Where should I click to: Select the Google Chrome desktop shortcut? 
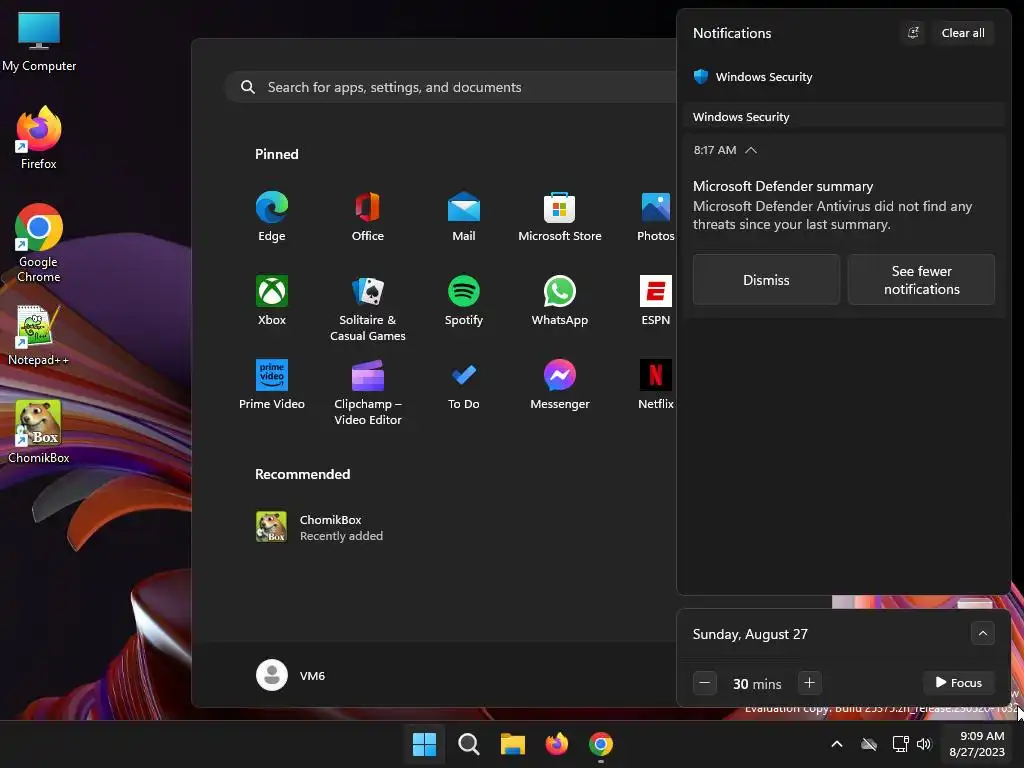[x=39, y=243]
